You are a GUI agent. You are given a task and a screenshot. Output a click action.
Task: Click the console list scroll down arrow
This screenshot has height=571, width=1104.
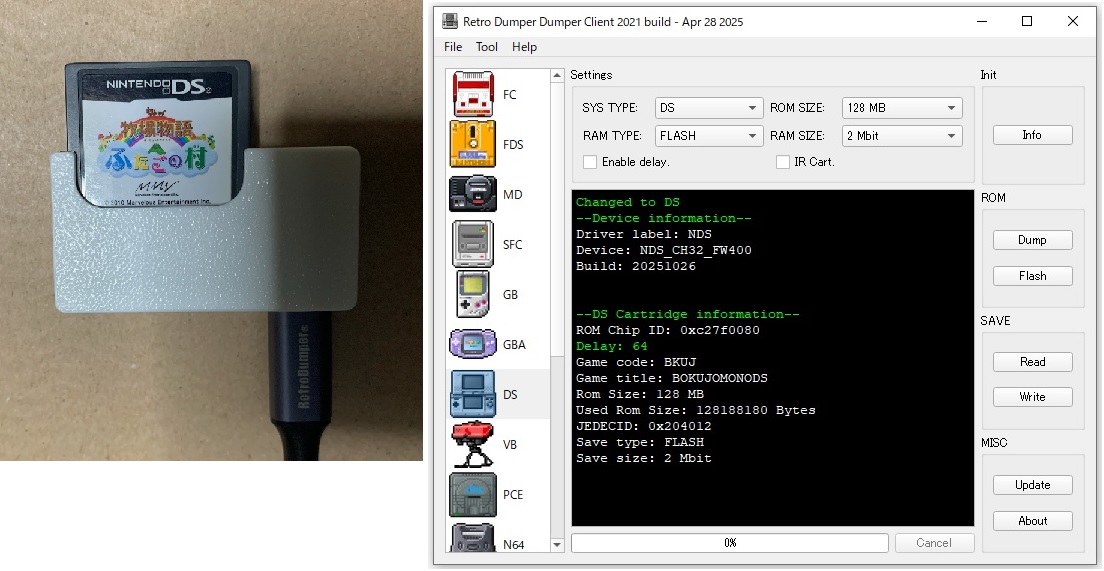[x=558, y=544]
